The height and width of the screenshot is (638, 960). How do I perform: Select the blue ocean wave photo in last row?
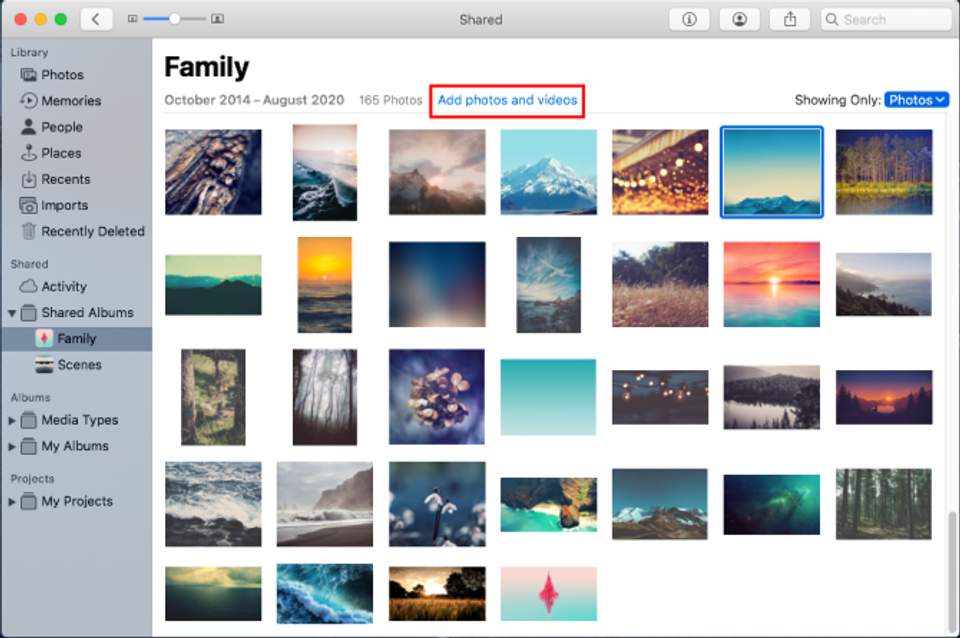324,594
